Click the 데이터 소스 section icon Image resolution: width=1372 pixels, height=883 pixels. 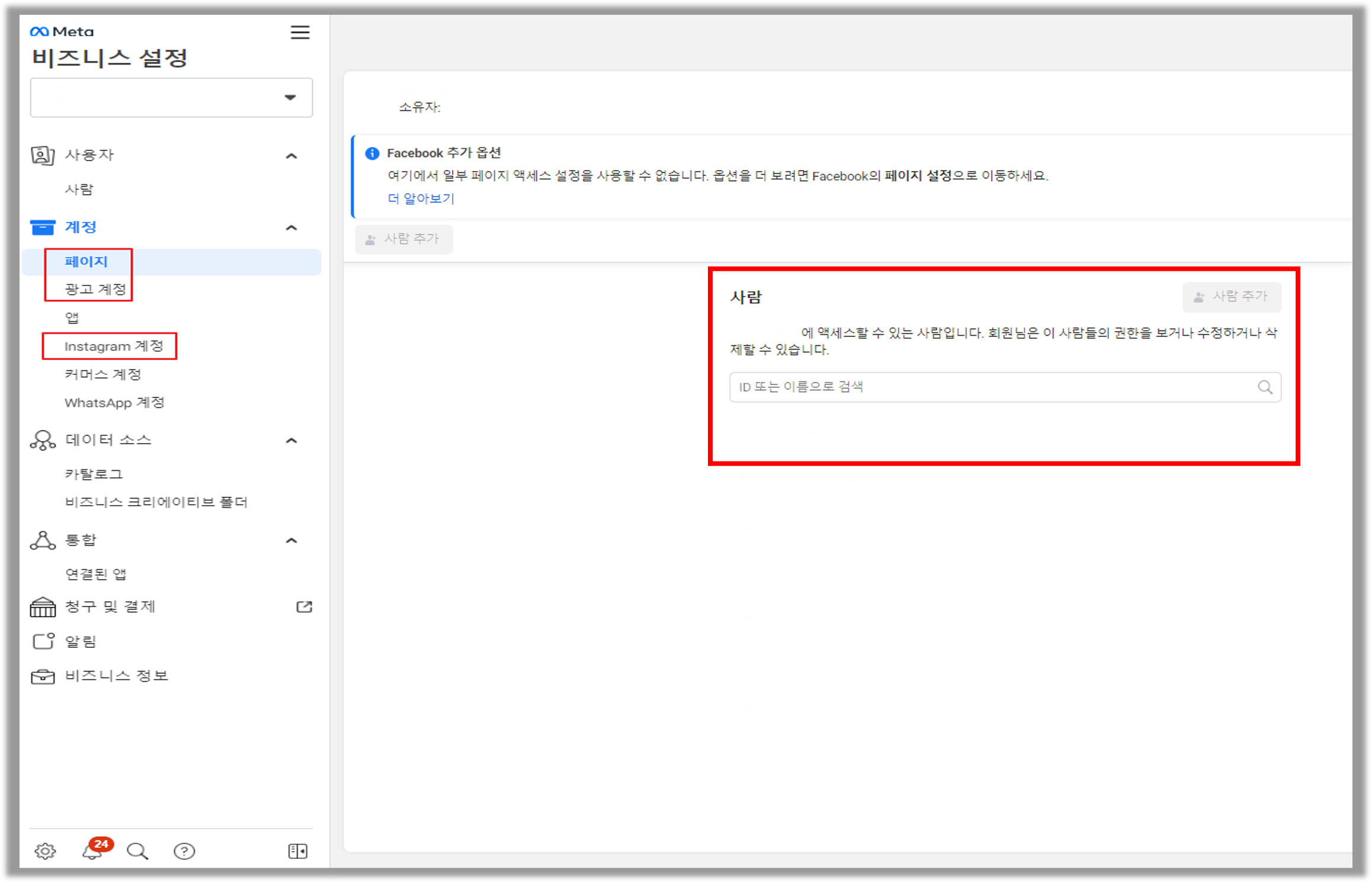click(43, 441)
